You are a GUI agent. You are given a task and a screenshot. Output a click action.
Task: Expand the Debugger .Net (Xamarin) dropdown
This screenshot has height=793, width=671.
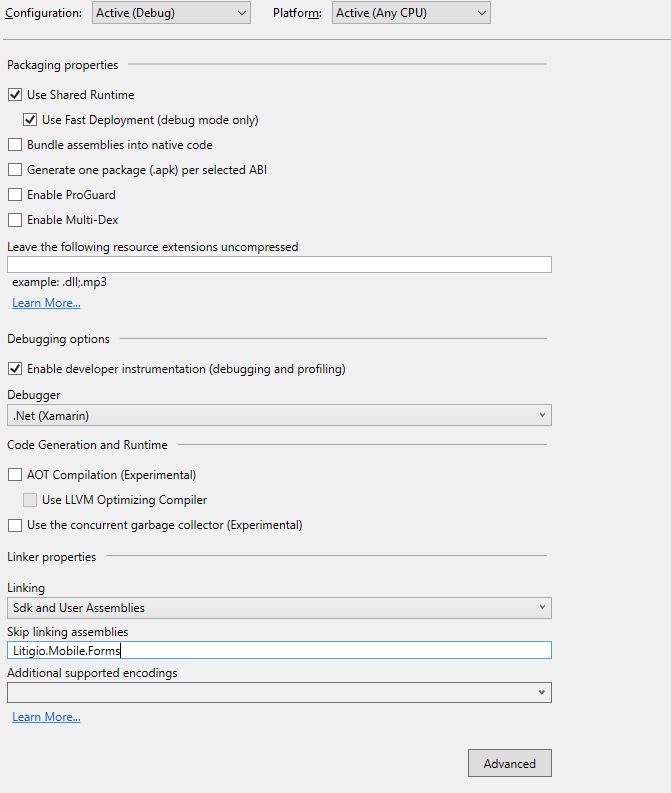[x=279, y=415]
